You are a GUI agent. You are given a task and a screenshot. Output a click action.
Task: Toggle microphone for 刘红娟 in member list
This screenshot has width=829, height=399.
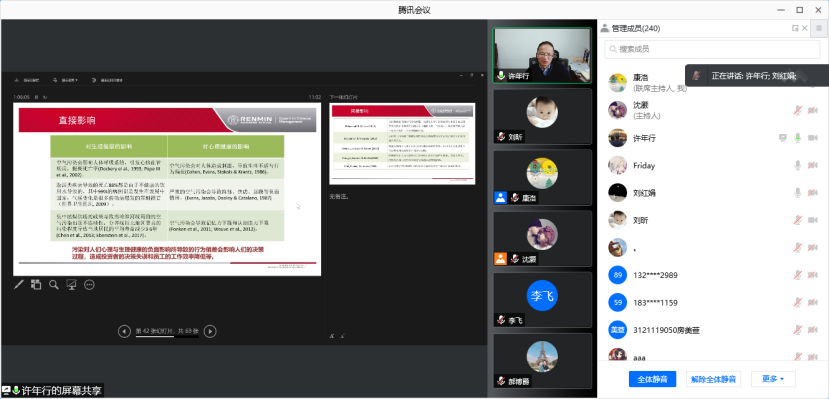click(x=798, y=193)
